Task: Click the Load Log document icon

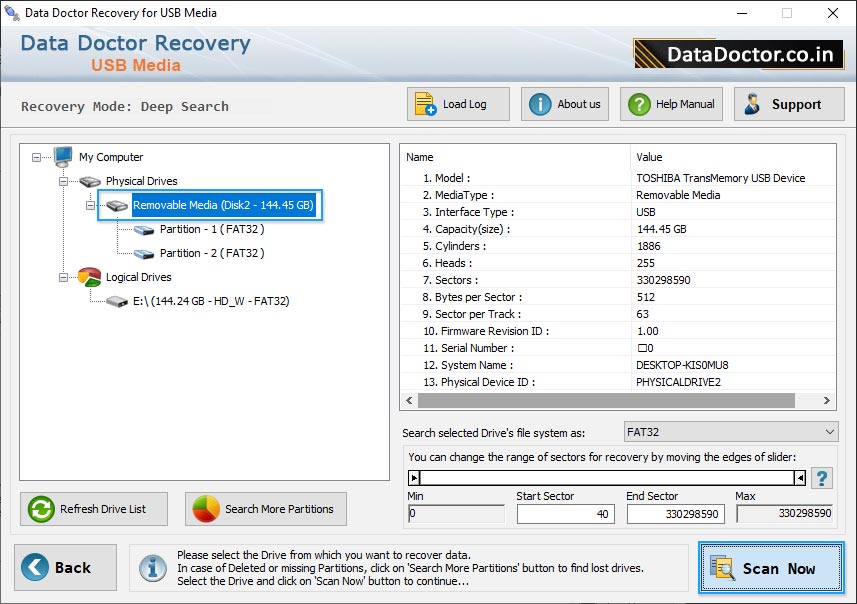Action: coord(425,104)
